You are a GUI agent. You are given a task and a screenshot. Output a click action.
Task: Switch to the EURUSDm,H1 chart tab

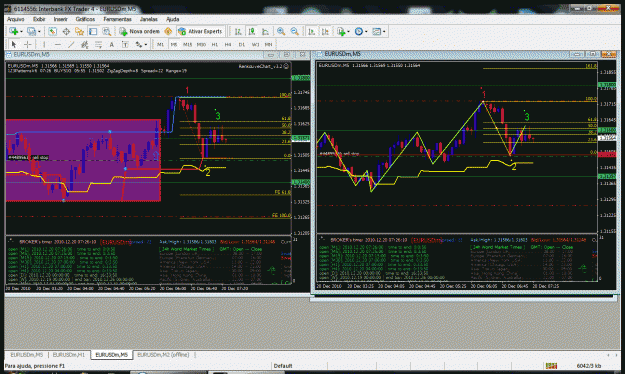pos(69,354)
